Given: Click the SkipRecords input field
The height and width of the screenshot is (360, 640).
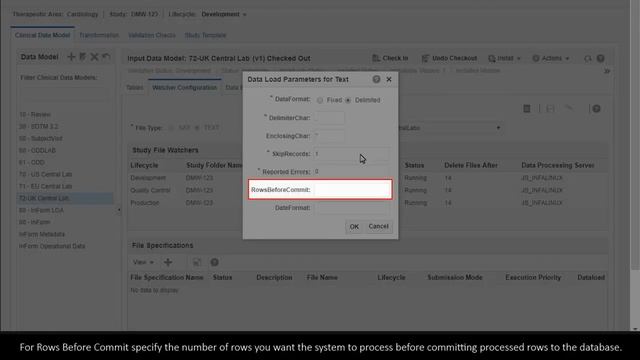Looking at the screenshot, I should pos(351,154).
